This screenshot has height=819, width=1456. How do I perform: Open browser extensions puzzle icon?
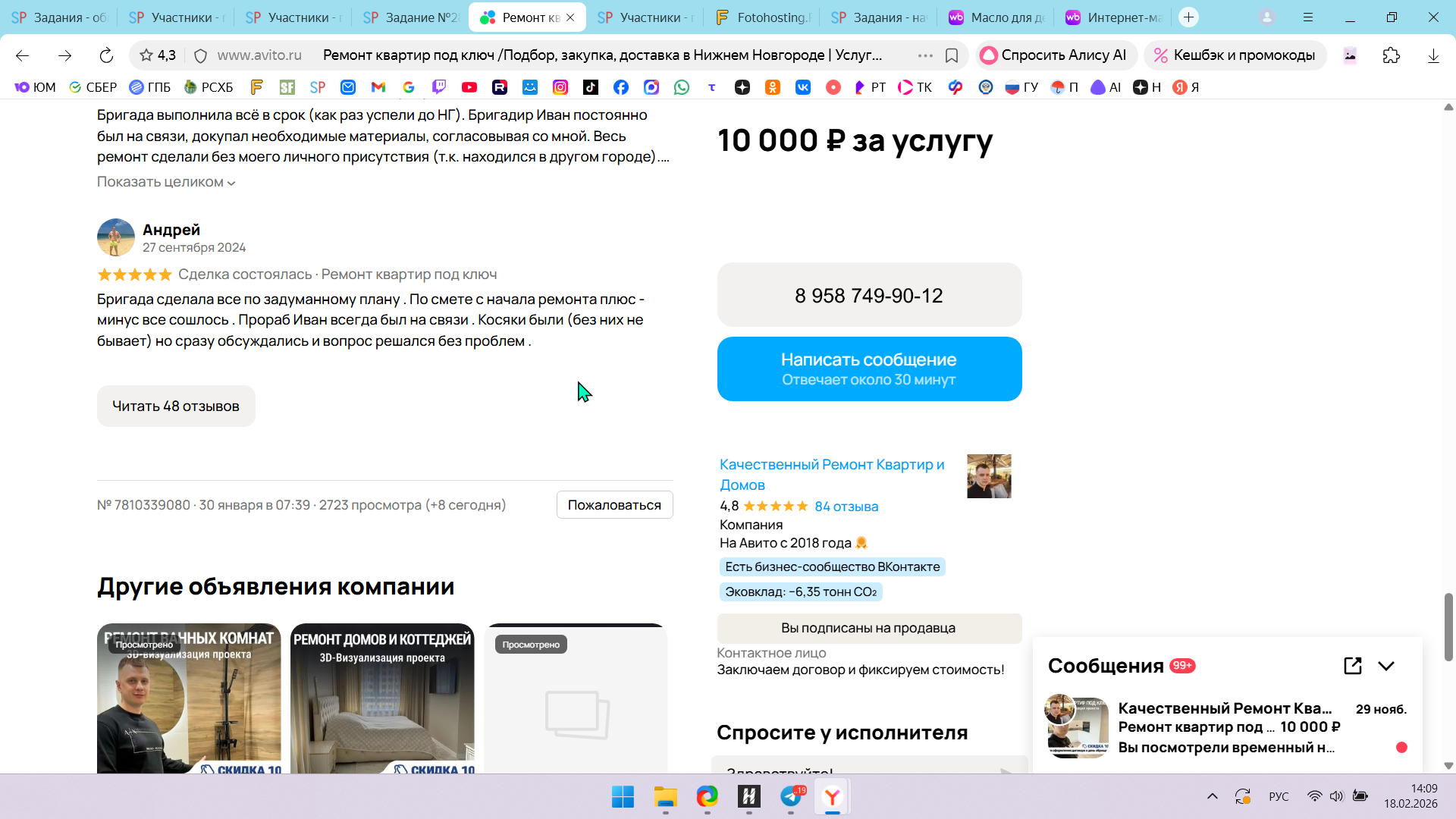[x=1391, y=55]
